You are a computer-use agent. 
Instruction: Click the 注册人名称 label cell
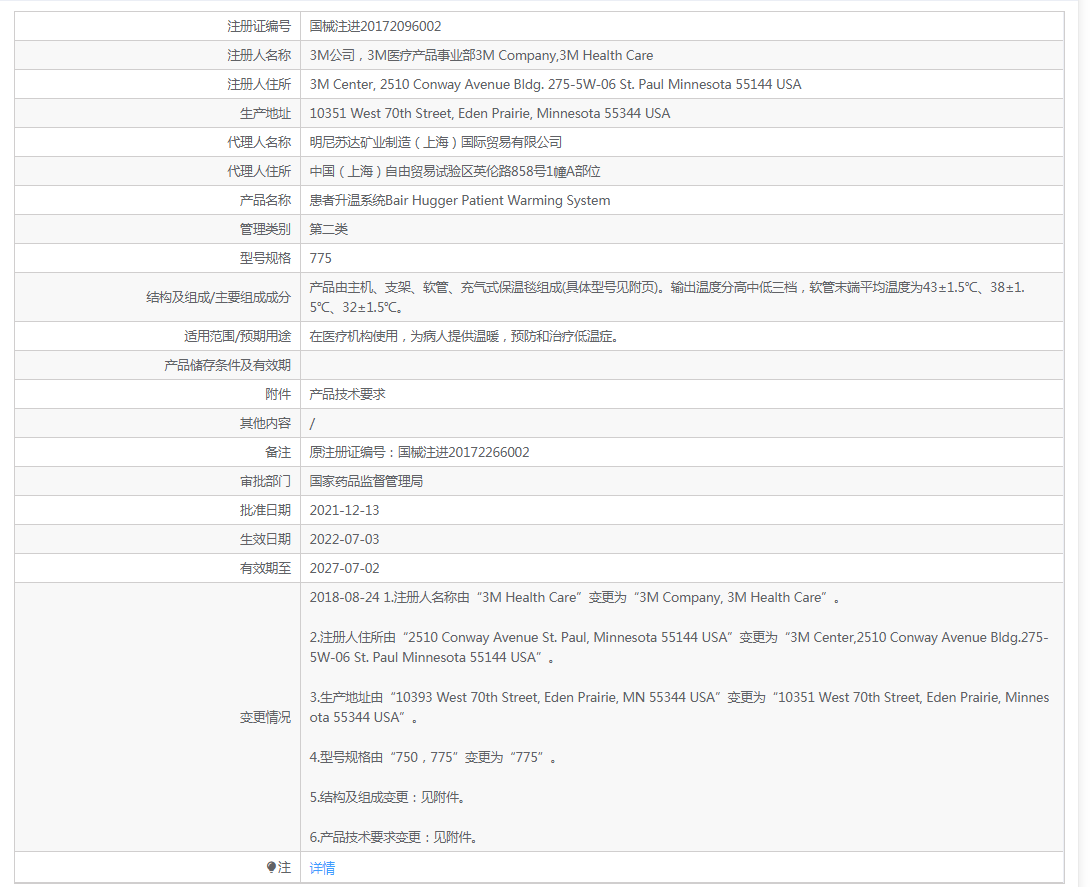point(157,56)
